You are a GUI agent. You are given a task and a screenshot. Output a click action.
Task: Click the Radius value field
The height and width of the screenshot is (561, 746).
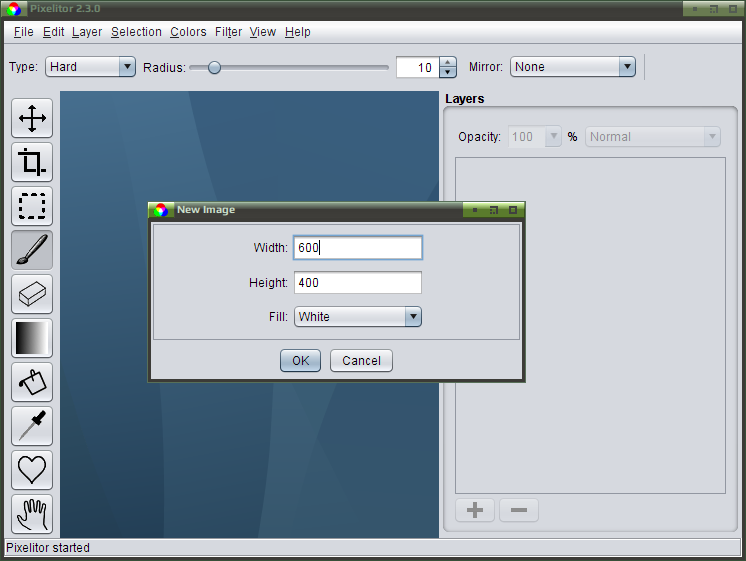pos(418,67)
